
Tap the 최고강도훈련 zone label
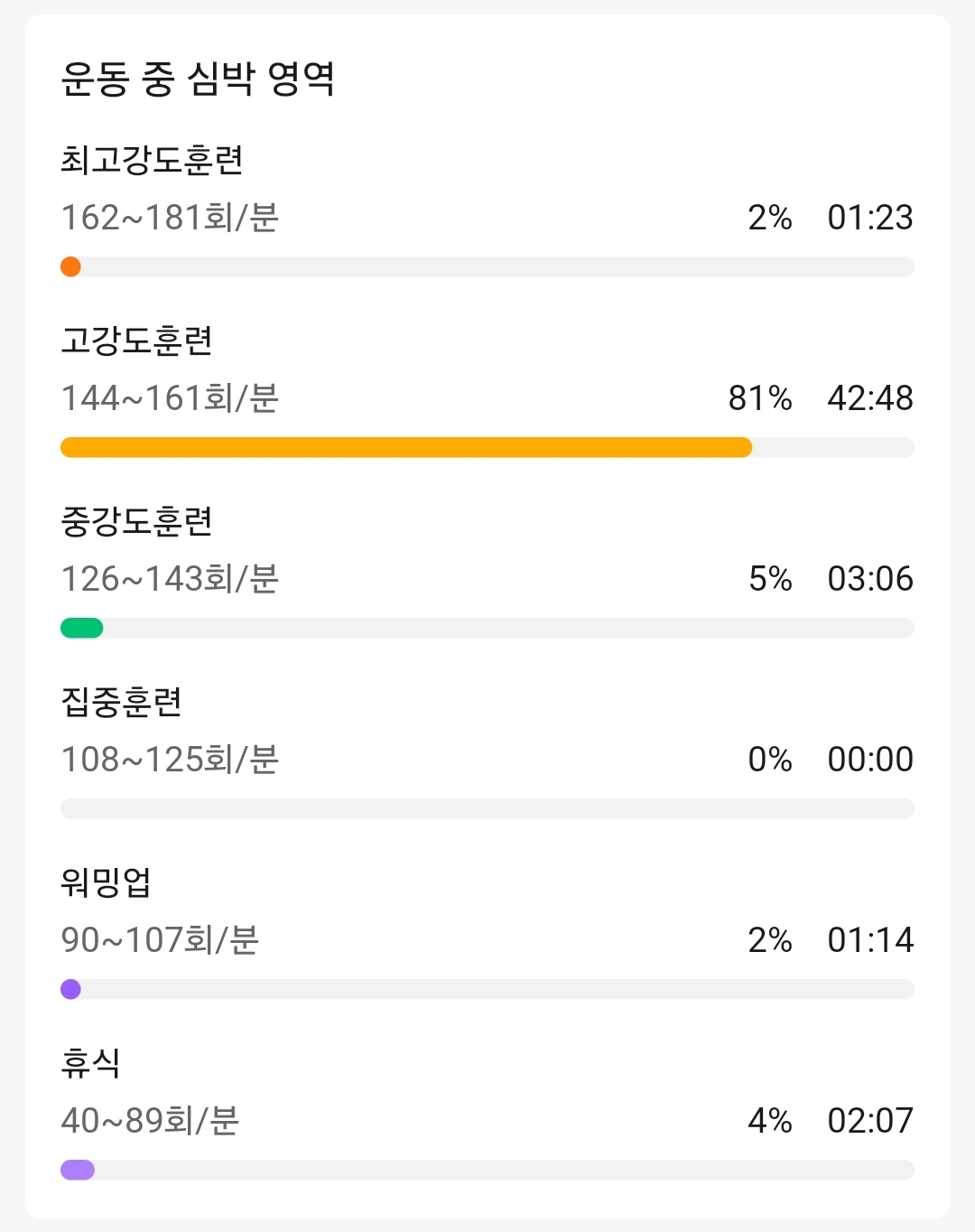point(152,160)
